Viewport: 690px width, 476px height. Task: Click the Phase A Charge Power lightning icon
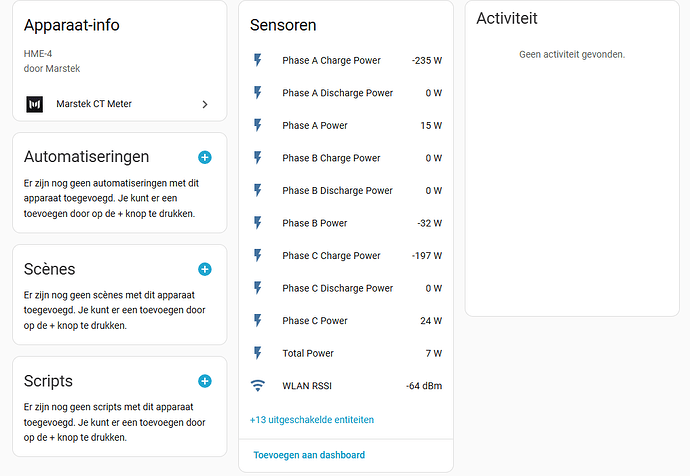click(x=257, y=60)
